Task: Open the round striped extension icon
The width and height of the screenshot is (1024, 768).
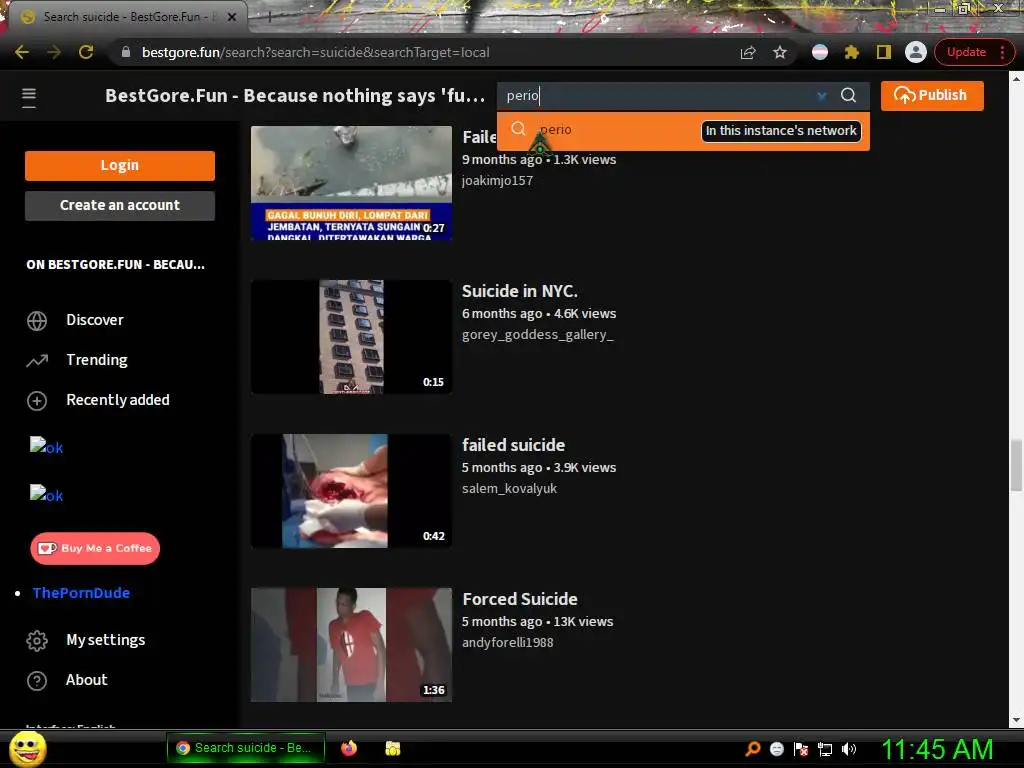Action: (x=820, y=52)
